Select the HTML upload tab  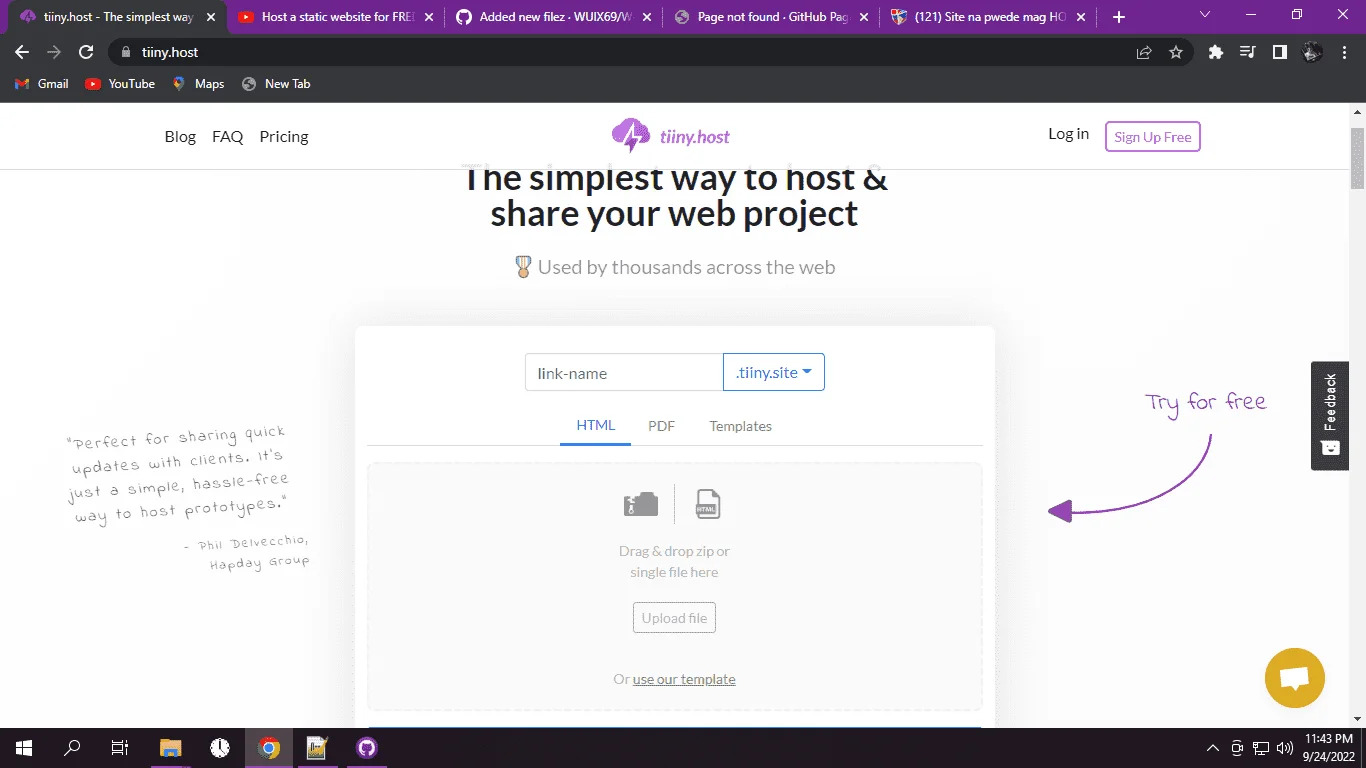[596, 426]
